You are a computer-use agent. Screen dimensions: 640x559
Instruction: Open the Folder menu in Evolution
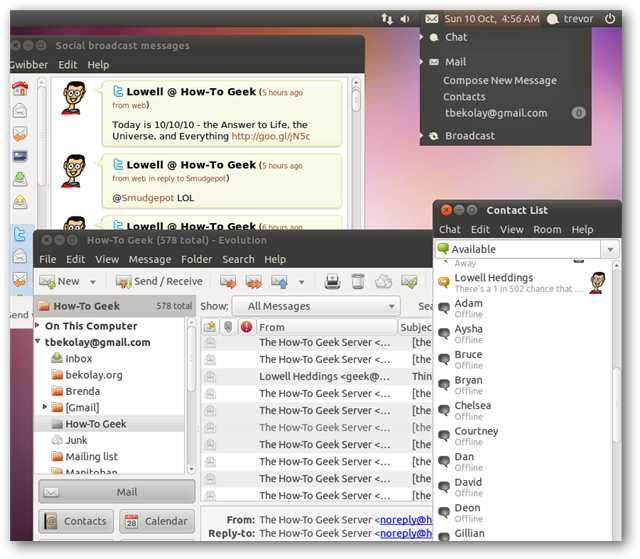coord(196,260)
